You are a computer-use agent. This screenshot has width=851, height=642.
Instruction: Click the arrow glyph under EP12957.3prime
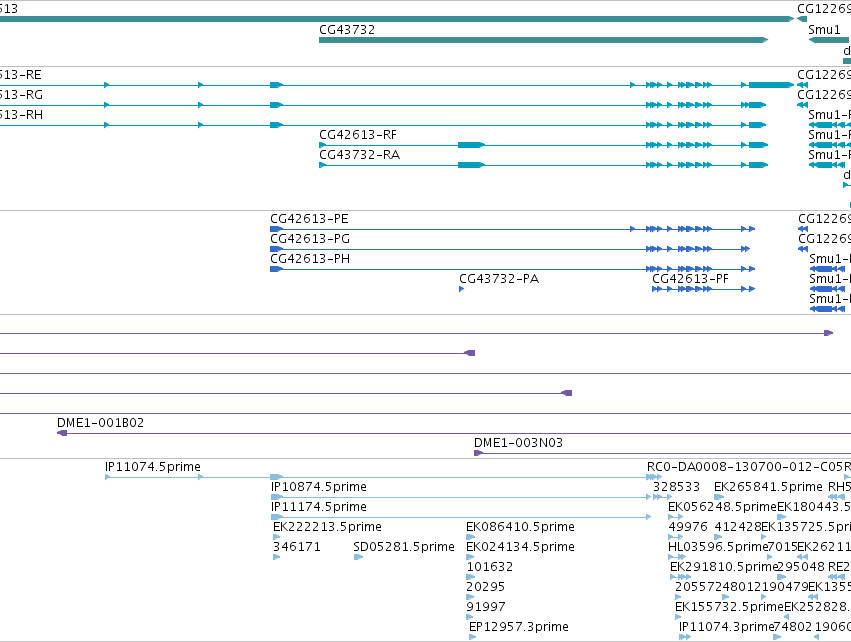point(473,637)
